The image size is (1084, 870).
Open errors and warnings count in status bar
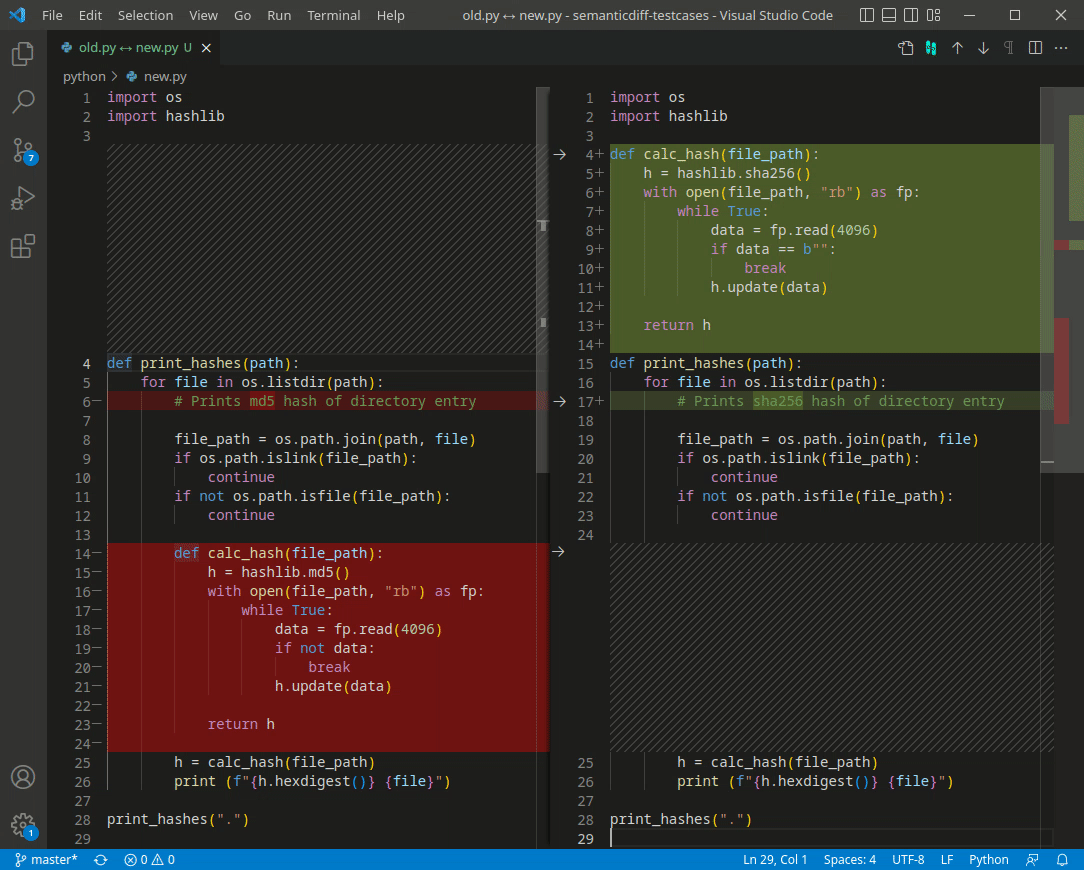click(x=149, y=860)
